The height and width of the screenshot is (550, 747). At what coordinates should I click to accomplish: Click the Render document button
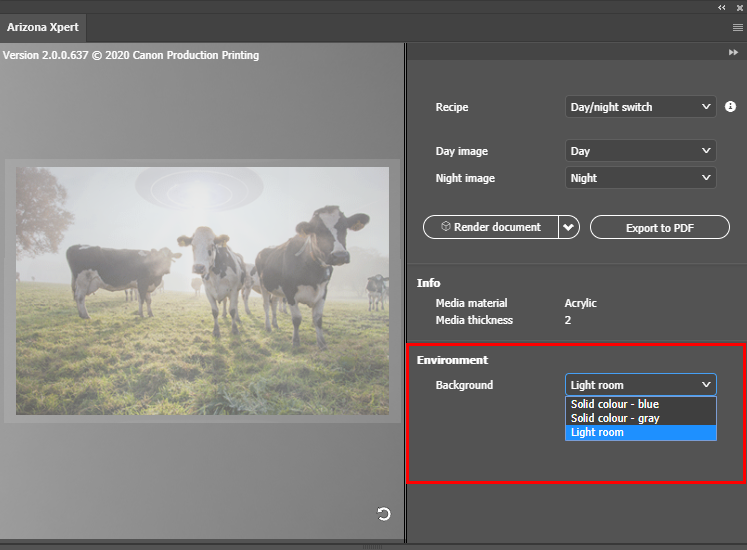pos(491,227)
